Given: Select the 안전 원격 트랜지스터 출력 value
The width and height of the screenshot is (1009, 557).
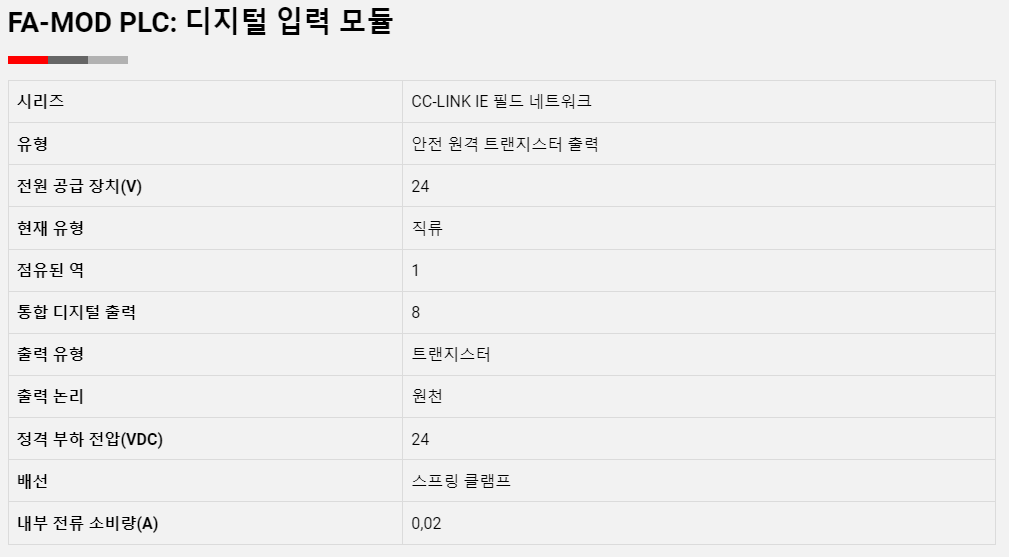Looking at the screenshot, I should [505, 143].
